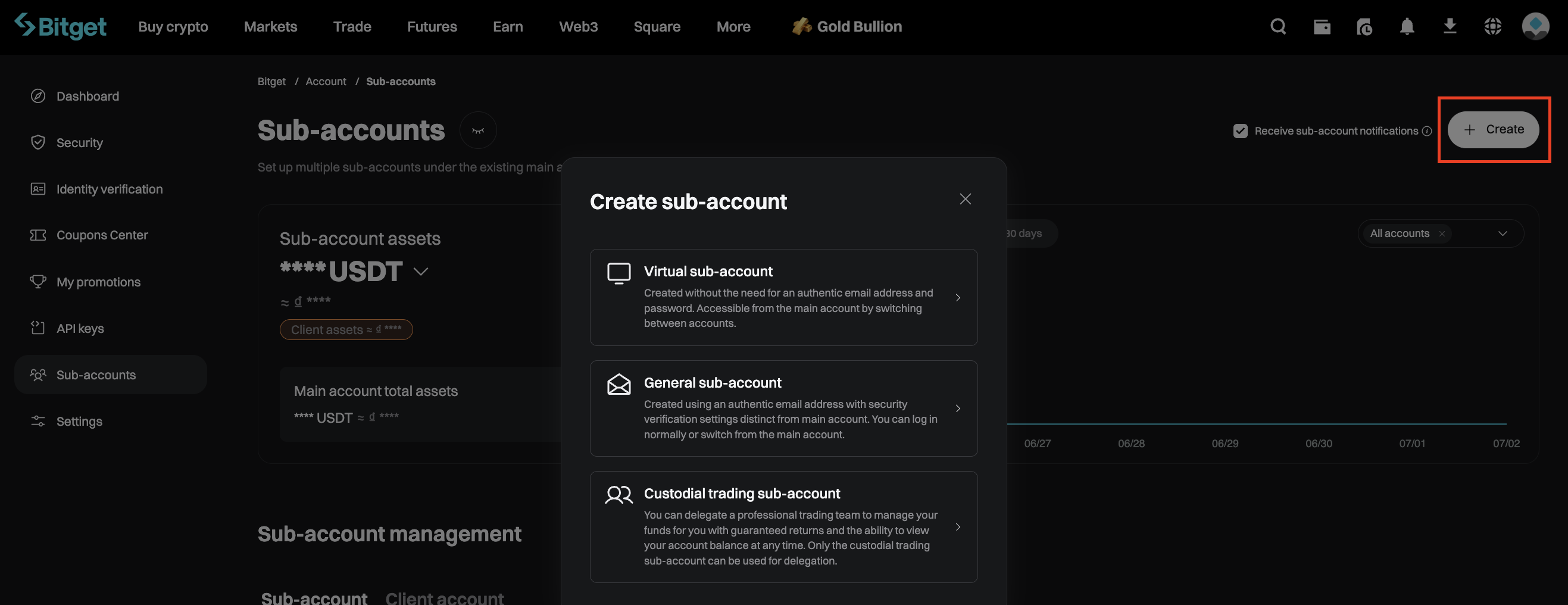The height and width of the screenshot is (605, 1568).
Task: Click the Virtual sub-account monitor icon
Action: 619,273
